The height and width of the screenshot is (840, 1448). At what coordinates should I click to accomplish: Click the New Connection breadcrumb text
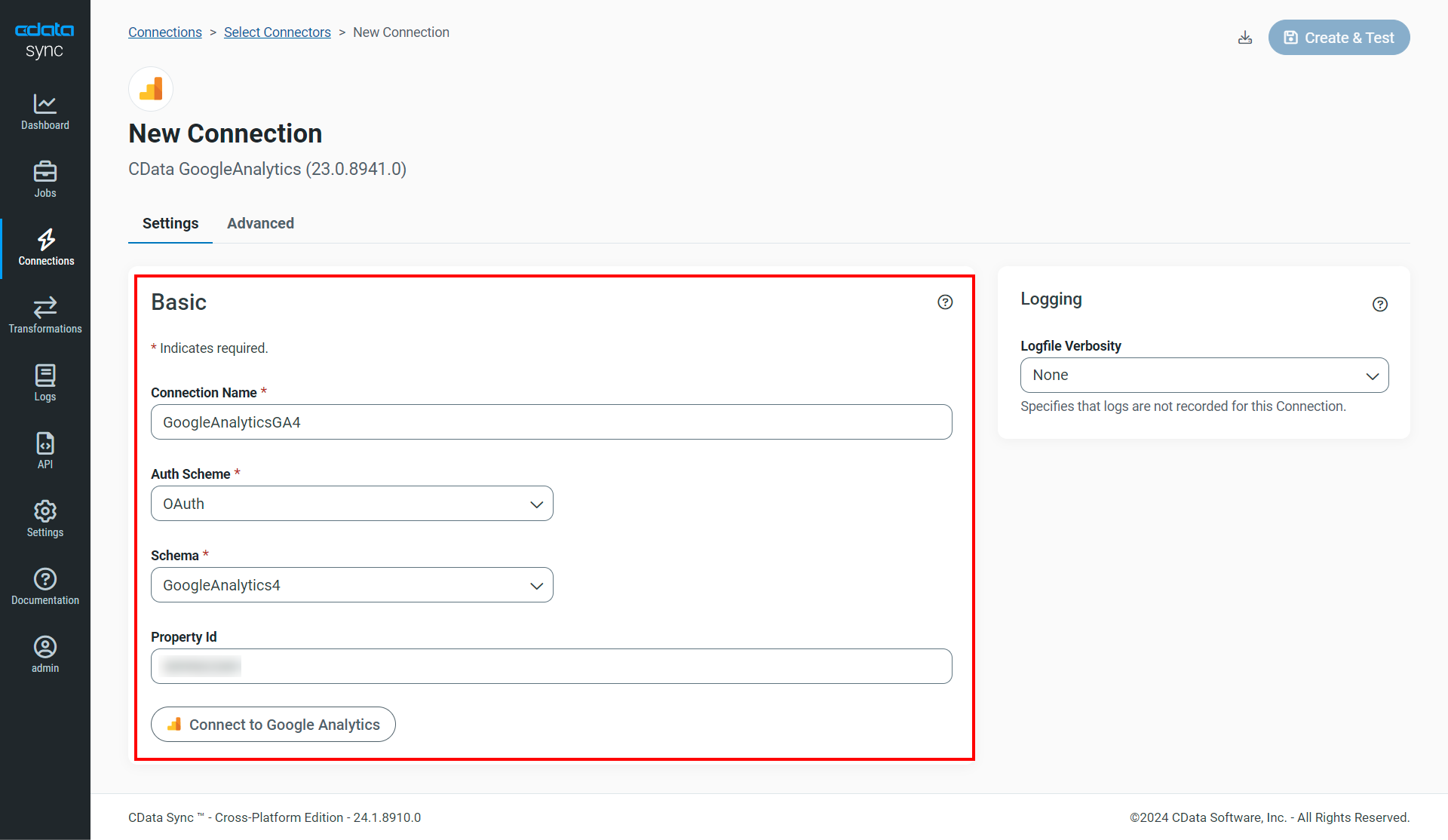click(401, 32)
